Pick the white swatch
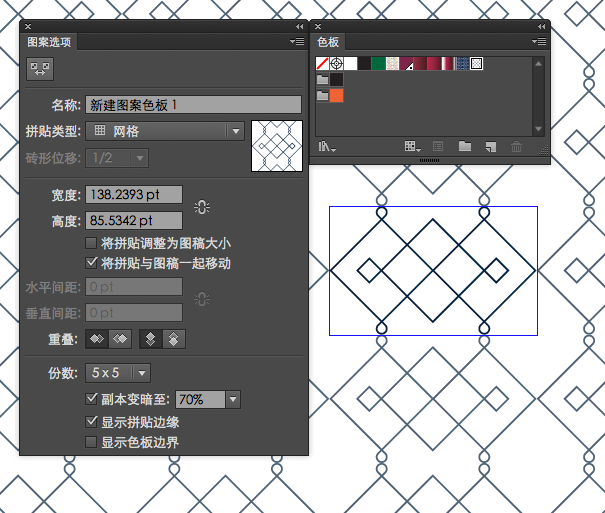 pyautogui.click(x=350, y=63)
